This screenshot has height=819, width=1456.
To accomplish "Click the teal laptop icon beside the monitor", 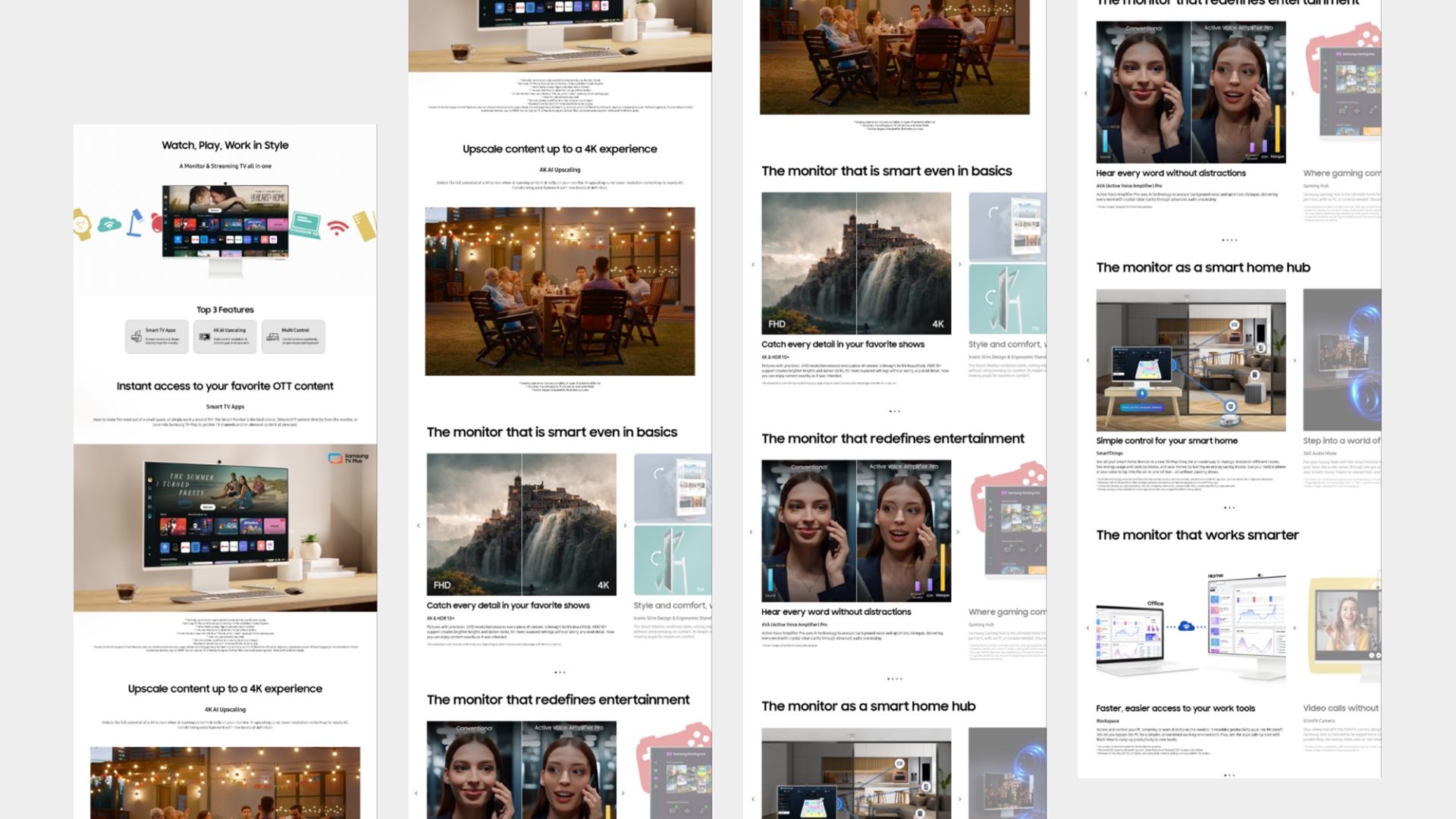I will (306, 224).
